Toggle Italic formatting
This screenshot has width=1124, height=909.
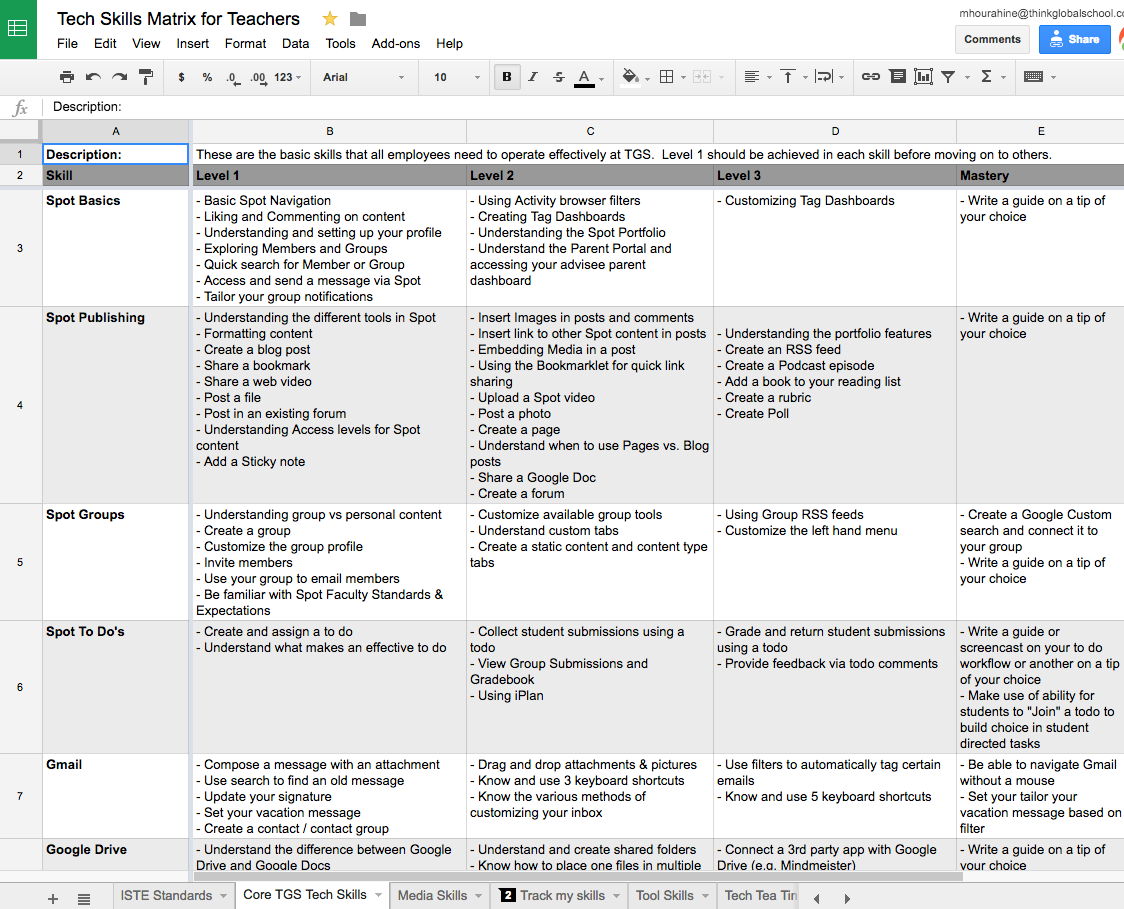533,77
